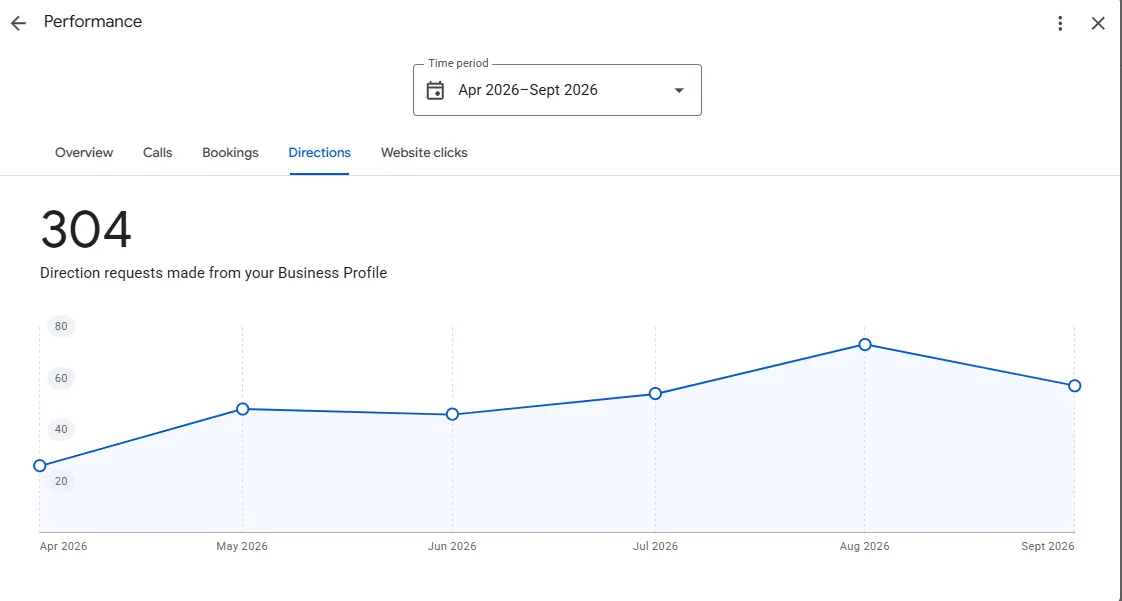Select the Apr 2026–Sept 2026 period field
The height and width of the screenshot is (601, 1122).
tap(557, 90)
